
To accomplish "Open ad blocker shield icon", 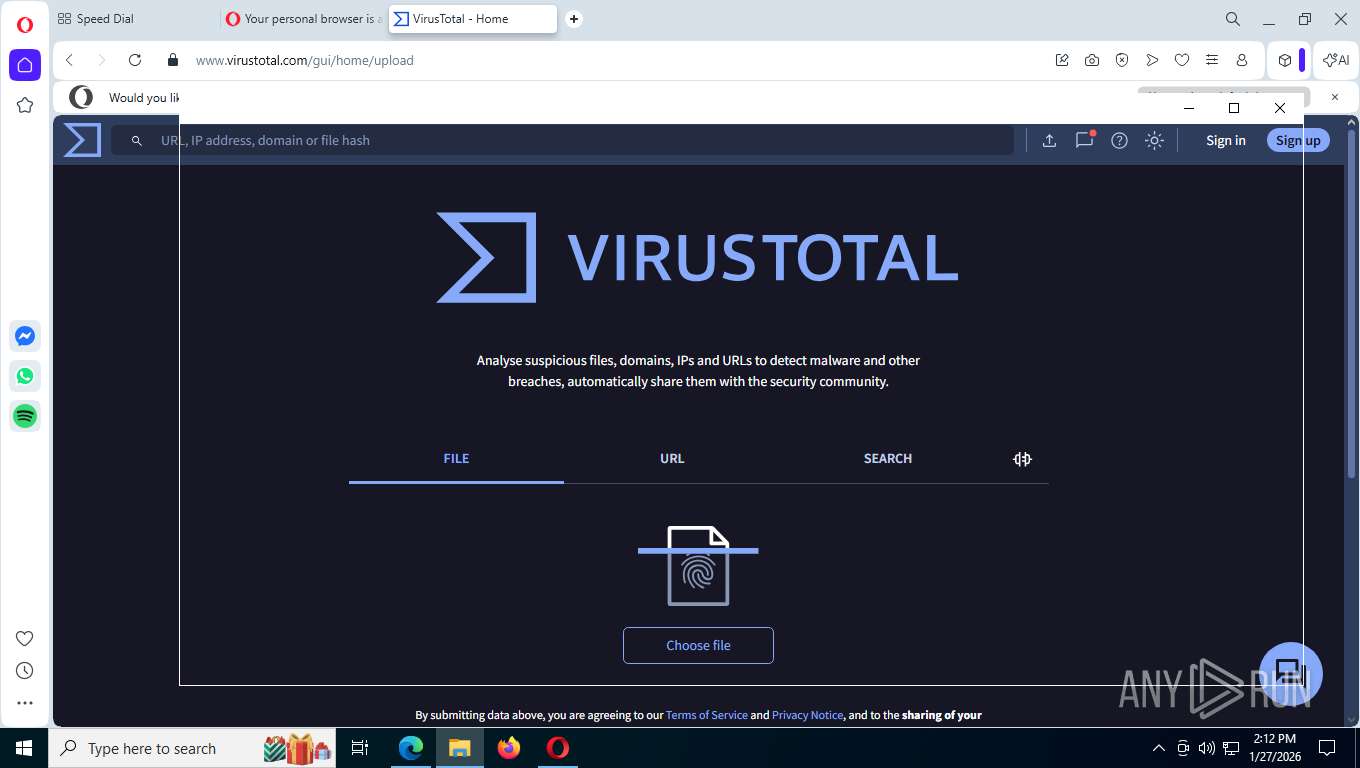I will [1122, 60].
